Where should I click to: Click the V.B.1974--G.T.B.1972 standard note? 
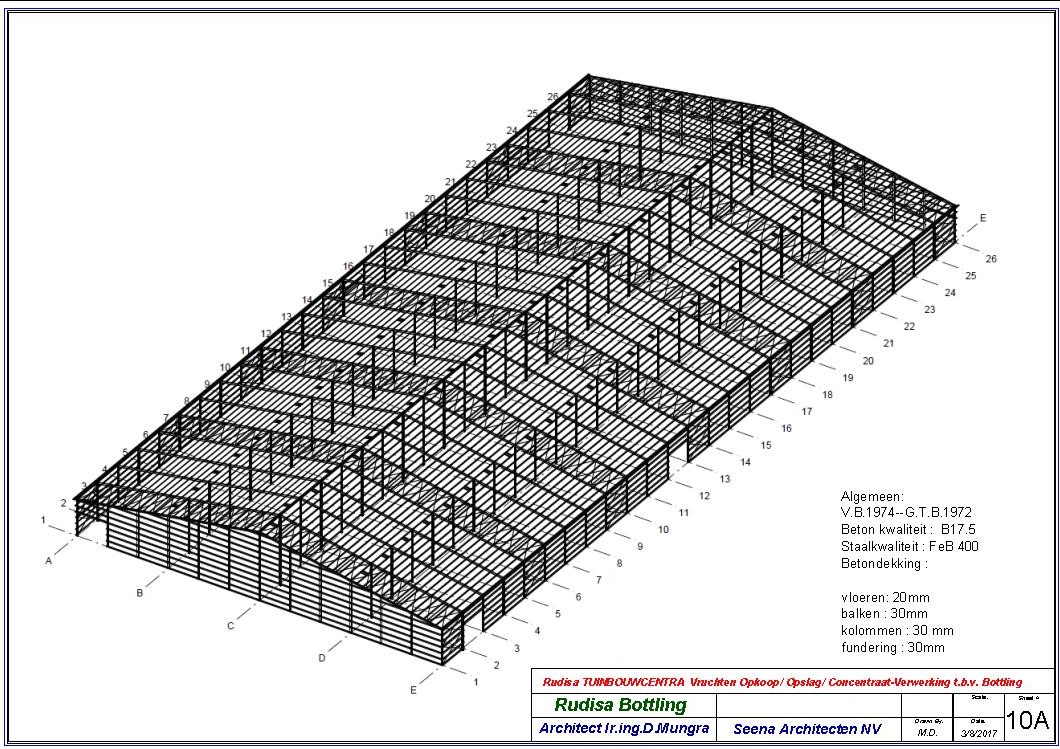[x=906, y=512]
